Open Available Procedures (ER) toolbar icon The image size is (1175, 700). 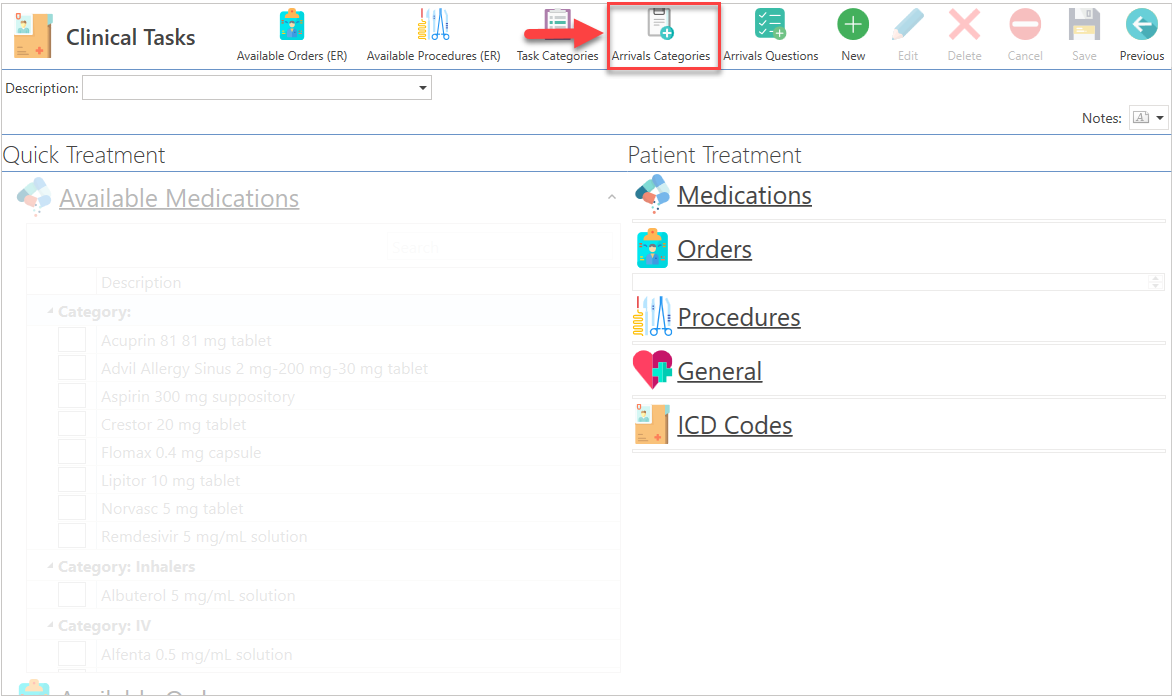433,25
